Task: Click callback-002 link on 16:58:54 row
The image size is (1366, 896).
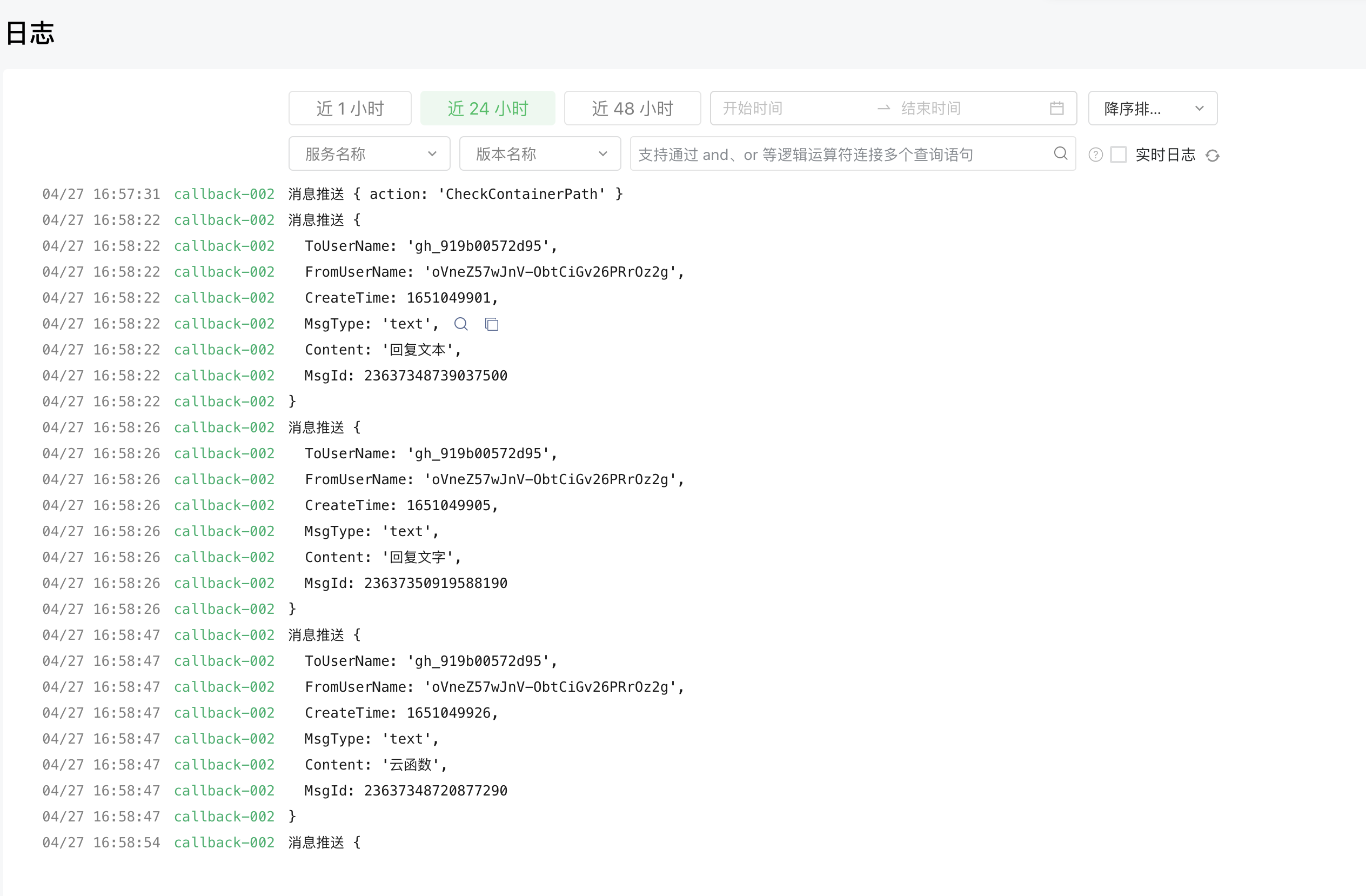Action: click(x=224, y=842)
